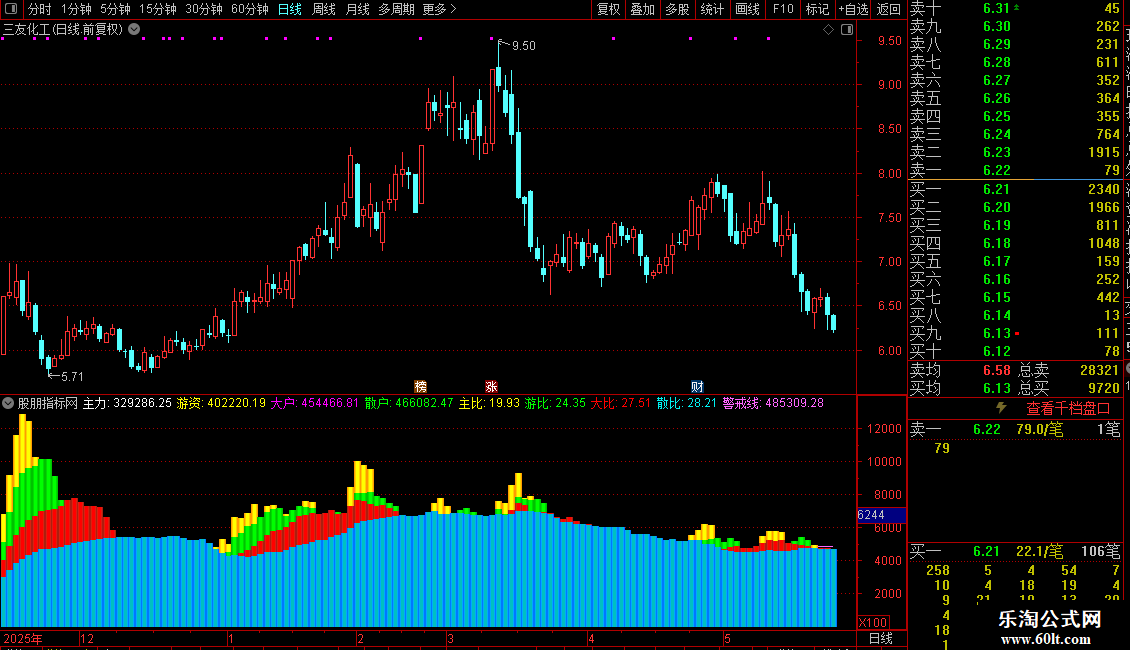Select the 卖一 6.22 order row
Screen dimensions: 1130x650
(x=1015, y=170)
